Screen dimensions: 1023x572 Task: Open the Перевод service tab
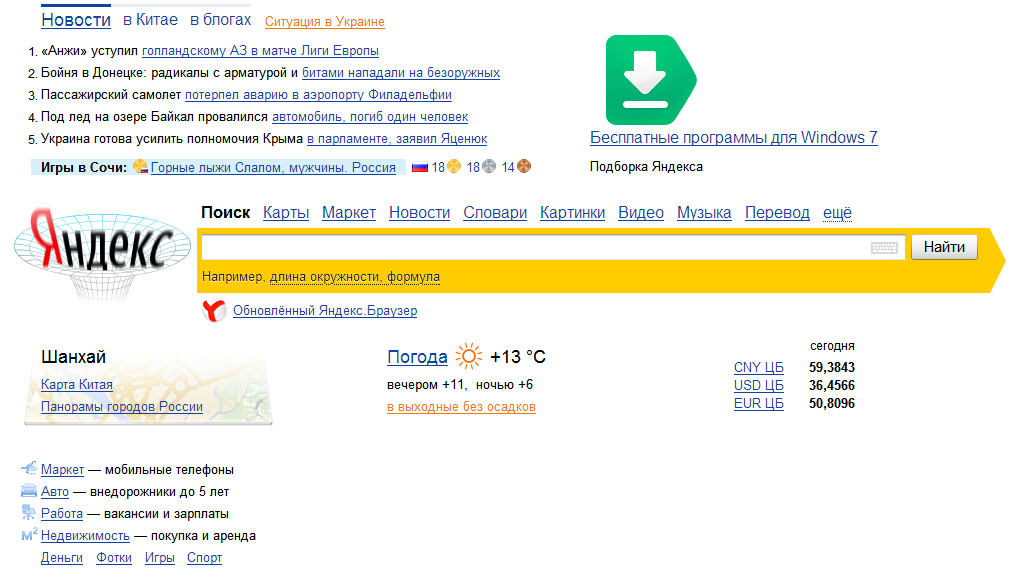point(777,213)
